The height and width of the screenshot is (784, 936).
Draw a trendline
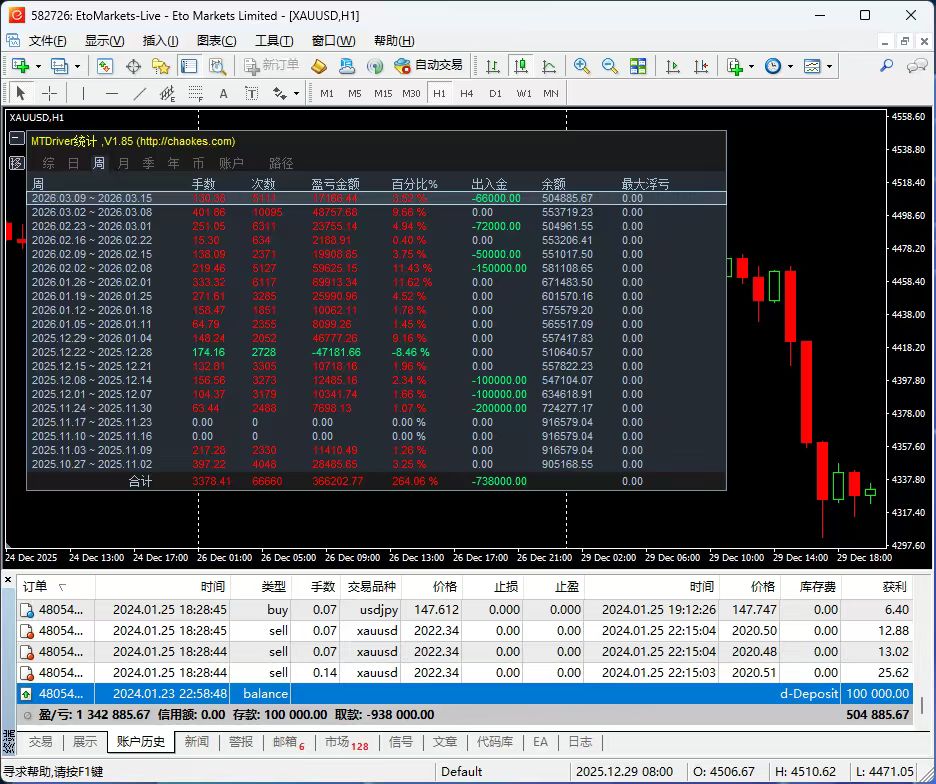coord(140,93)
